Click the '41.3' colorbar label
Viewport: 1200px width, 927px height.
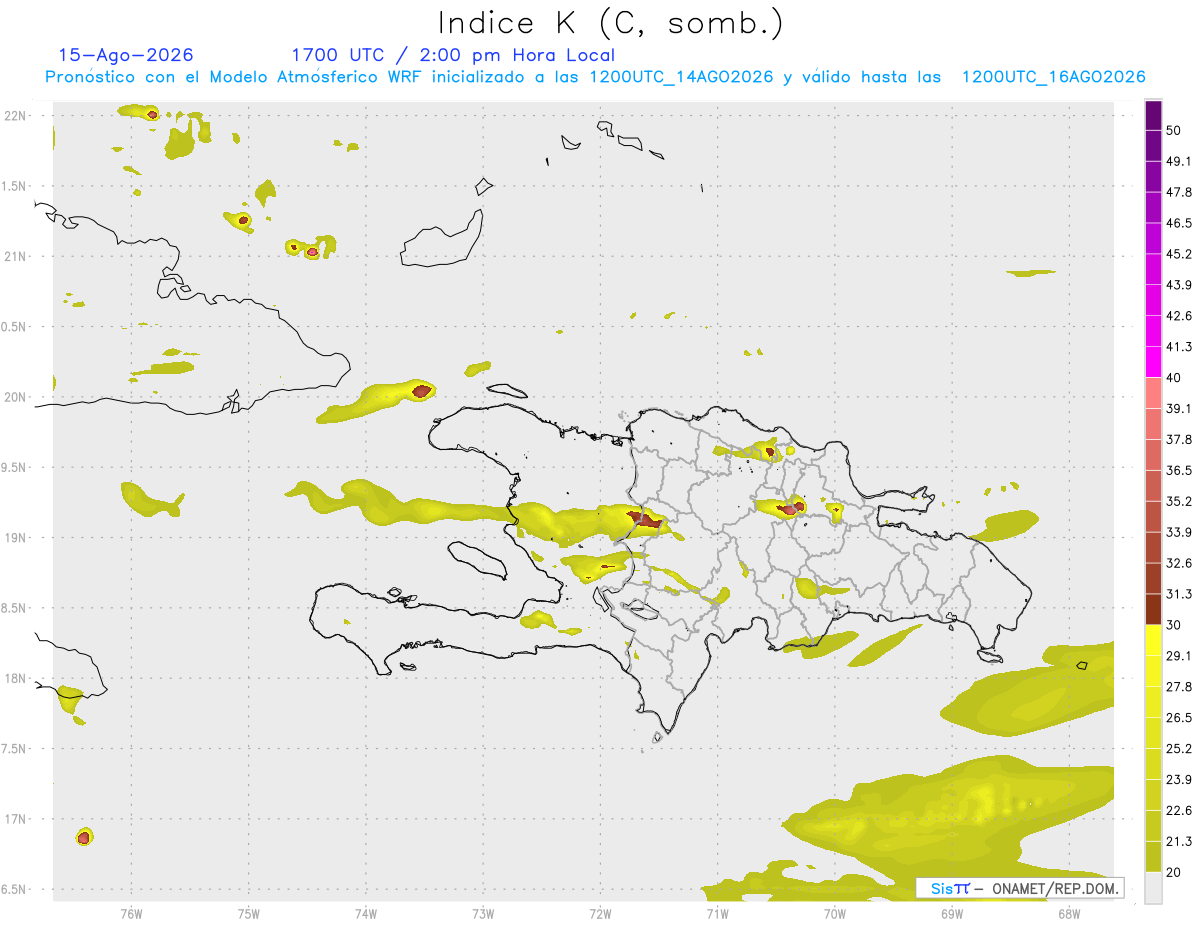click(x=1179, y=347)
